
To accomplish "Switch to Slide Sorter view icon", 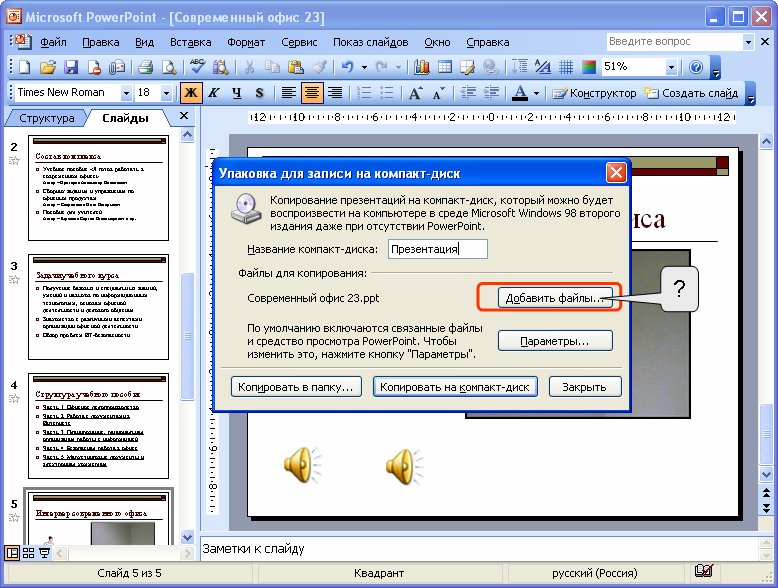I will click(x=28, y=553).
